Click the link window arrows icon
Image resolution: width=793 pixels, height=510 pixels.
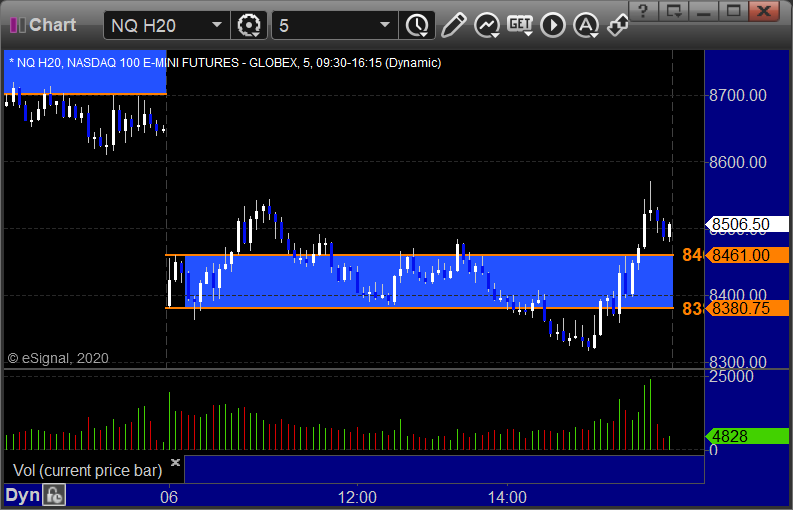pyautogui.click(x=617, y=25)
